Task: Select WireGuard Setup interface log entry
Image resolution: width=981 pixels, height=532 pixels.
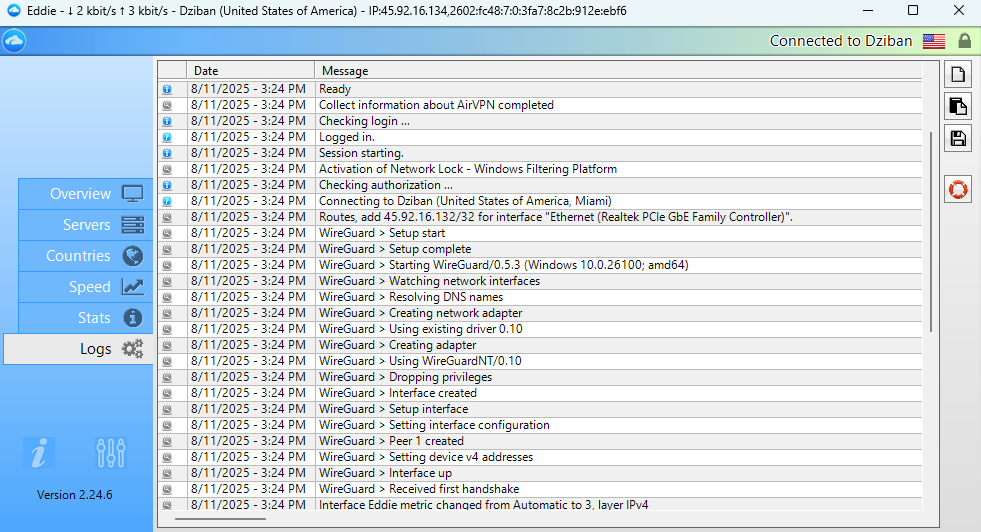Action: 540,409
